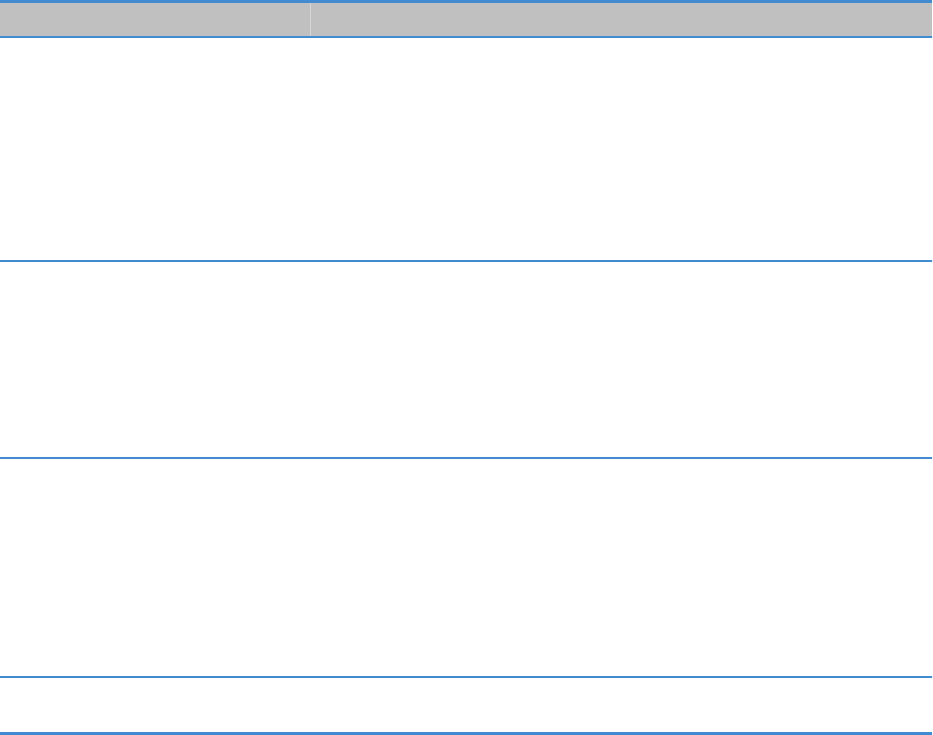Click the blue separator between second and third rows
The width and height of the screenshot is (933, 735).
[x=466, y=458]
